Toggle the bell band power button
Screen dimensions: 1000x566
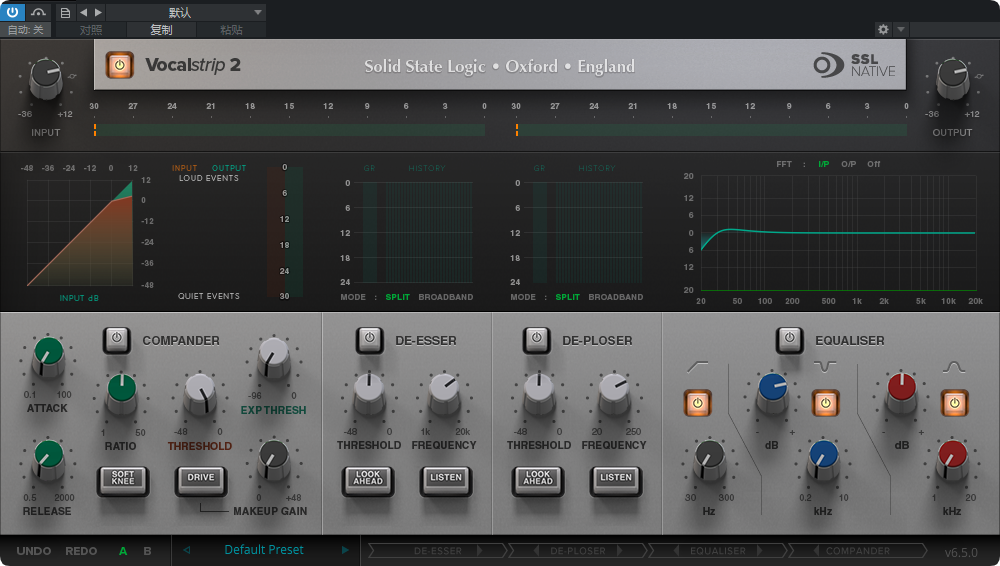[954, 403]
